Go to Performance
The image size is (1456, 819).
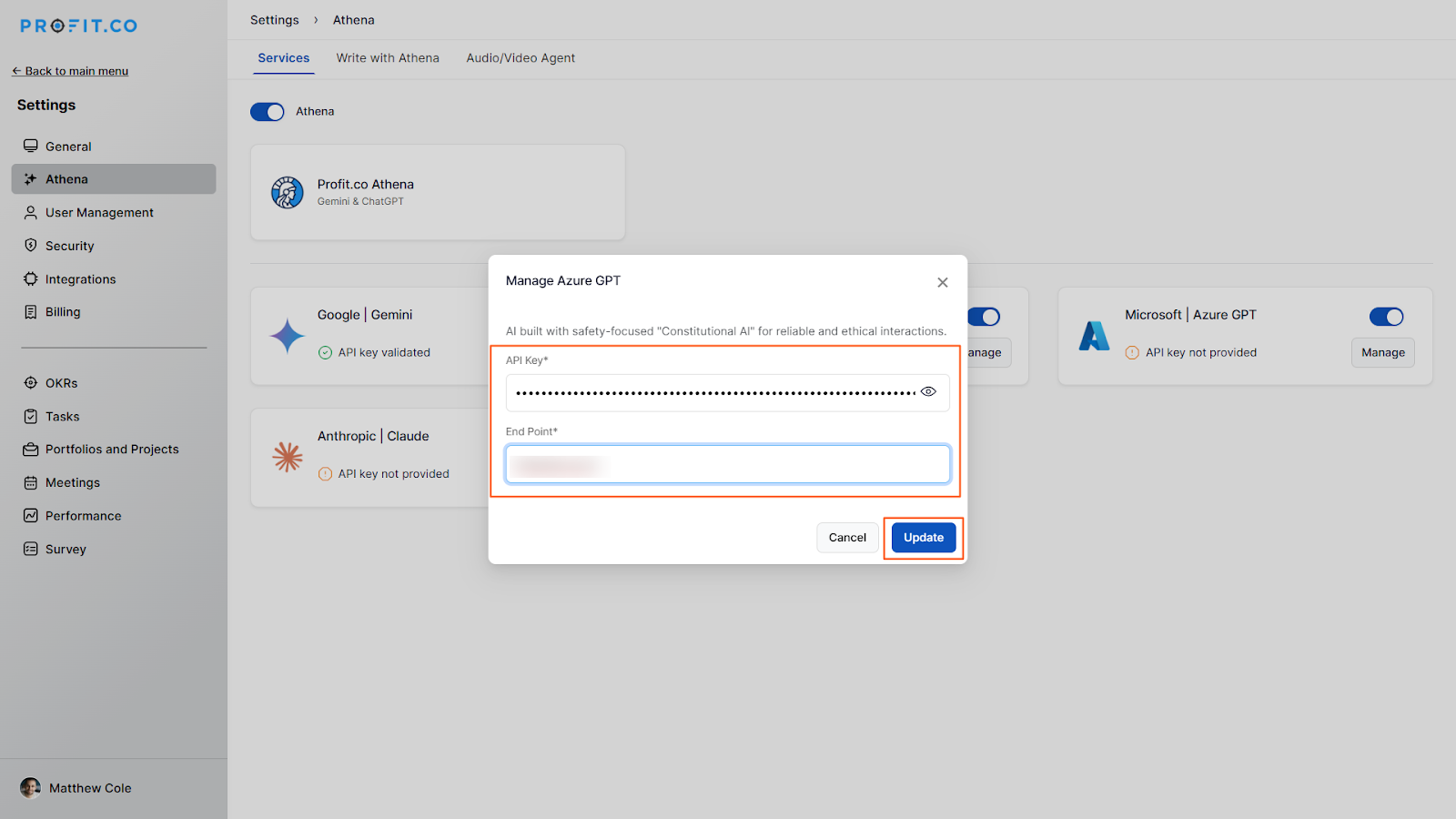pos(114,516)
